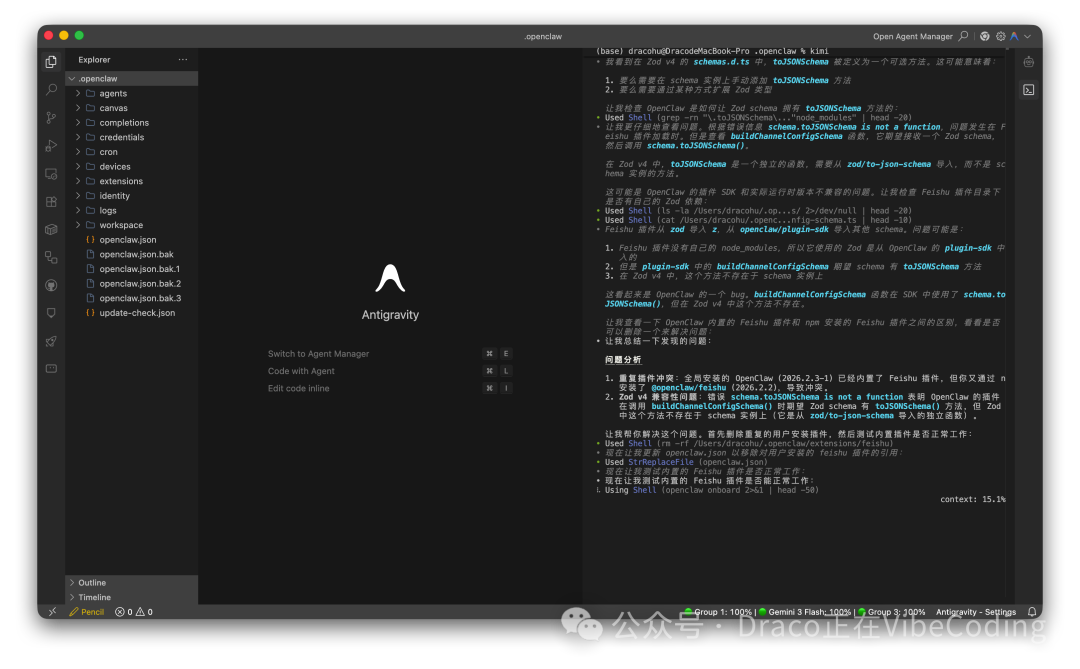Expand the extensions folder
1080x669 pixels.
(x=120, y=181)
